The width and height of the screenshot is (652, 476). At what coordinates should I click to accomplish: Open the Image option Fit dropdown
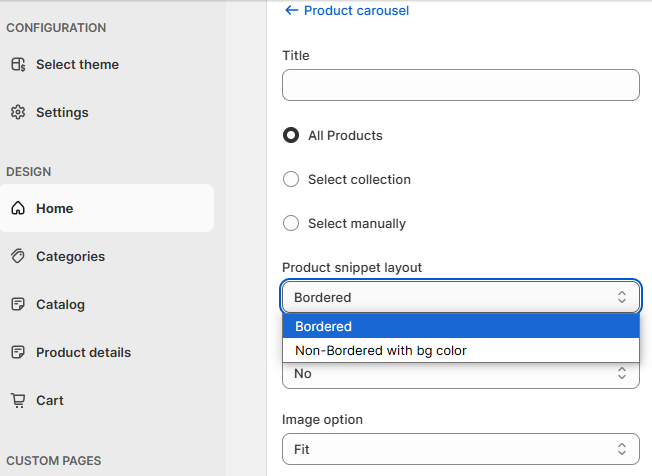[461, 449]
